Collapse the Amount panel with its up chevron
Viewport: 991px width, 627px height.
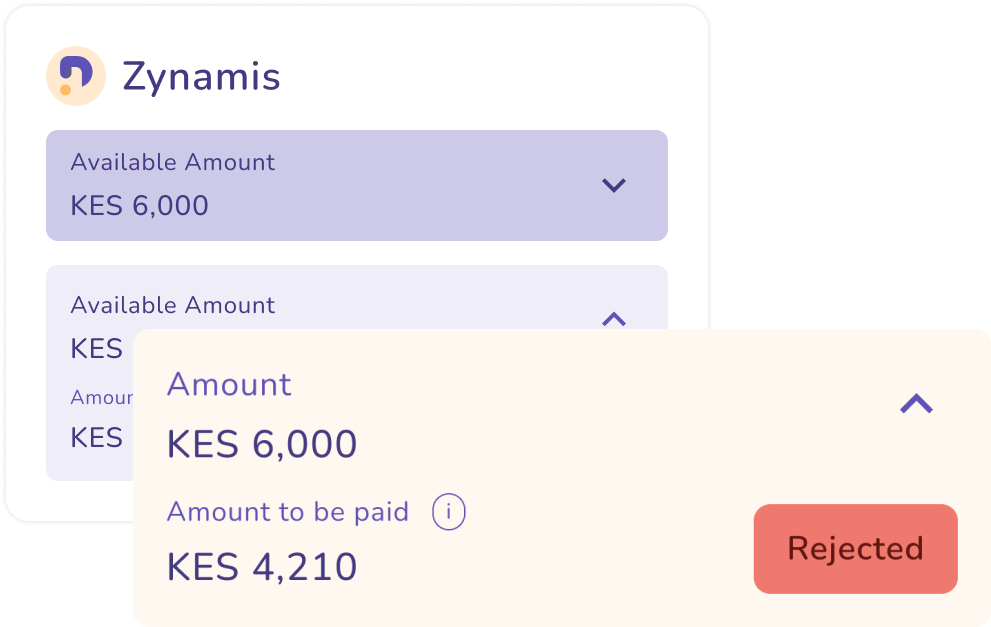[x=916, y=403]
